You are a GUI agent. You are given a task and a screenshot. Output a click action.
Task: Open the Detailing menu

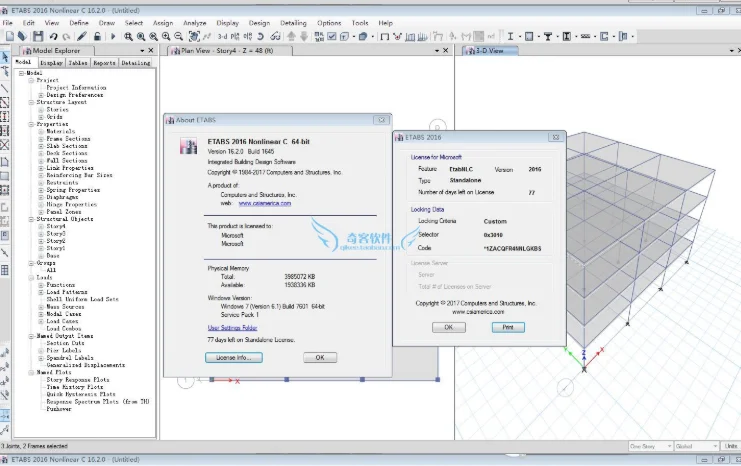[293, 23]
